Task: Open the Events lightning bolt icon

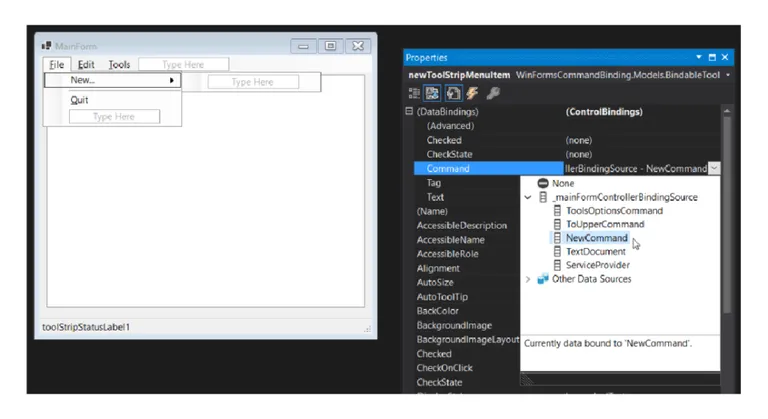Action: tap(473, 93)
